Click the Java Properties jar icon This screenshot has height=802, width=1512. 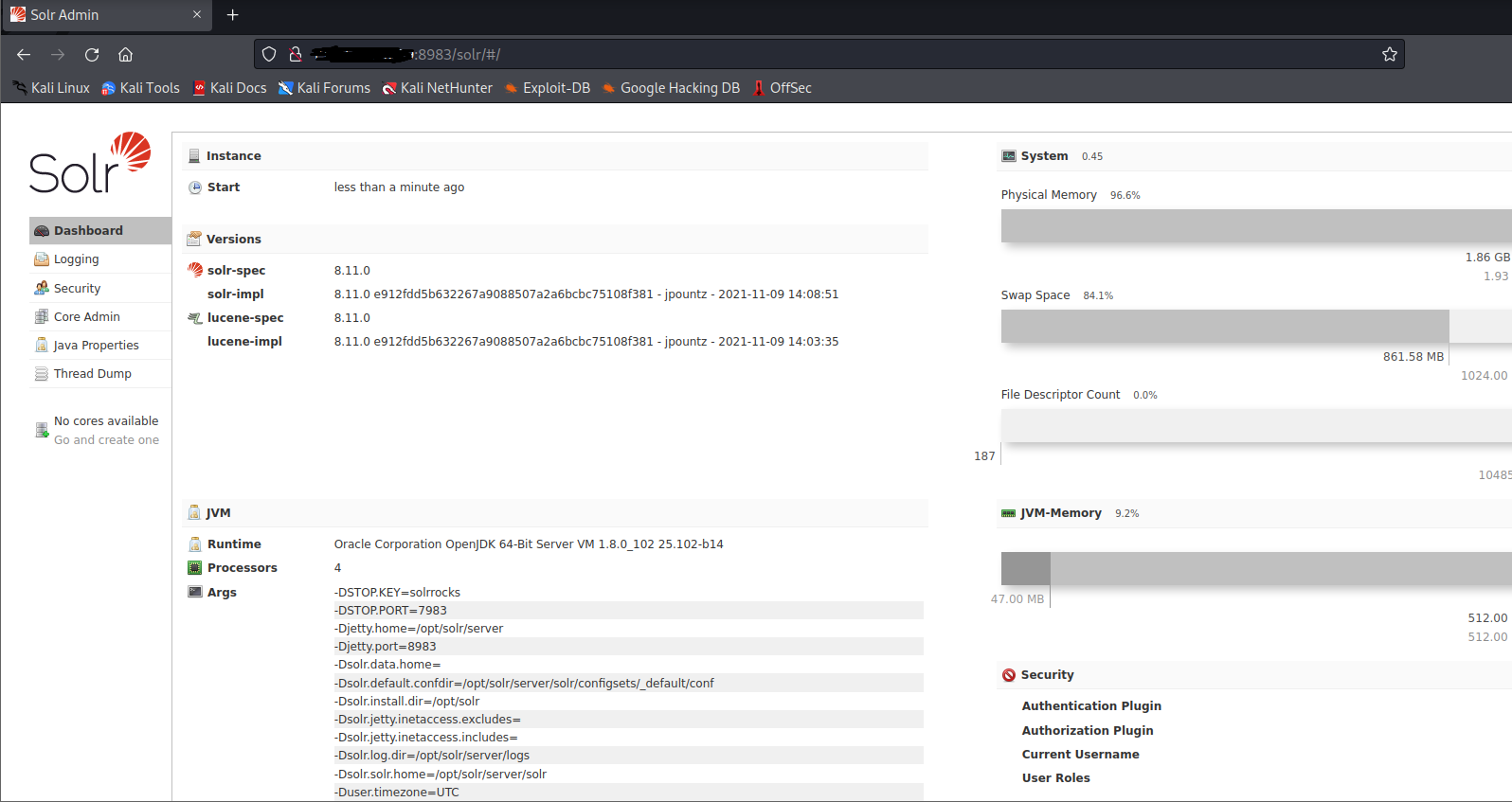pos(42,345)
